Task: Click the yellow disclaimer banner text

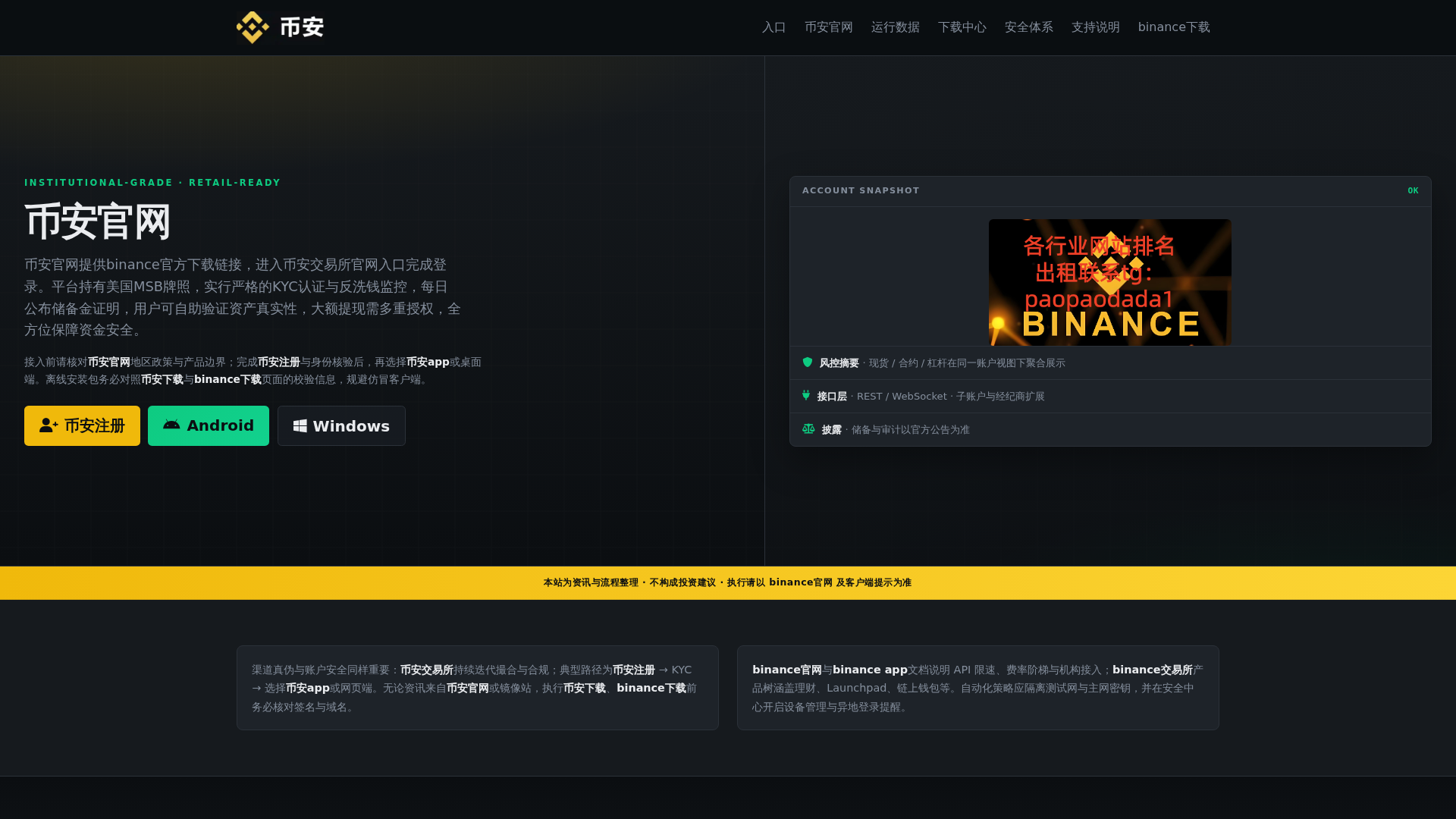Action: point(727,582)
